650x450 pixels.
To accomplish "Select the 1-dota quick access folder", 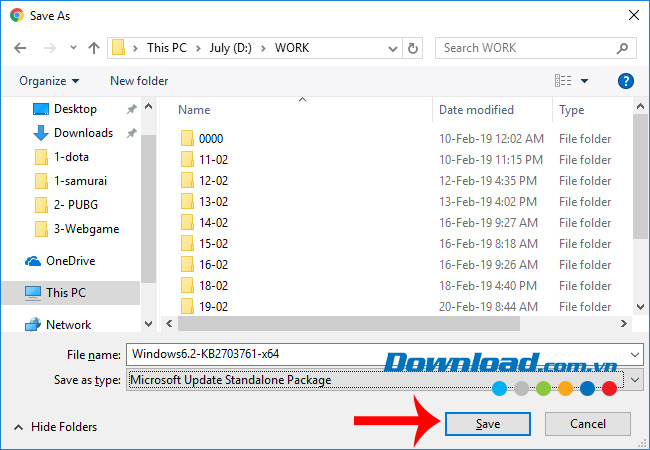I will (x=71, y=157).
